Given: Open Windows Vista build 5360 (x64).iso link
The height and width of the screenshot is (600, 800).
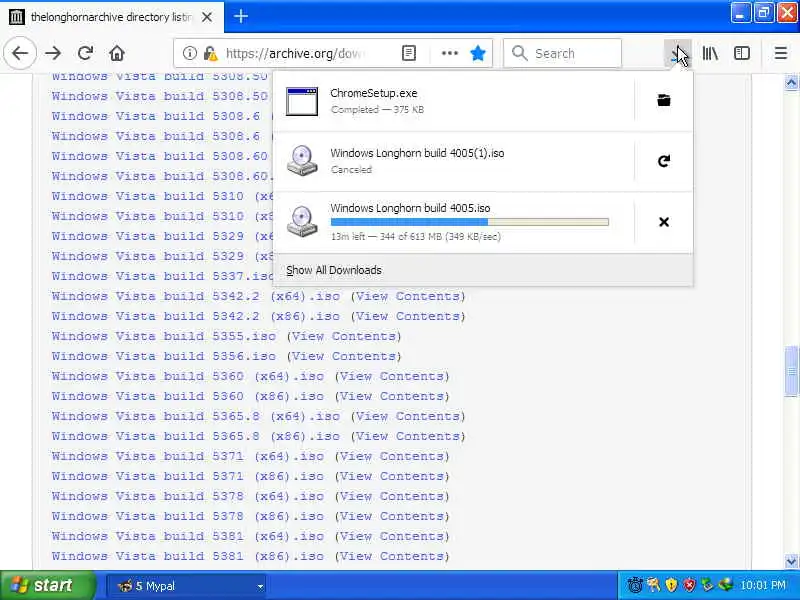Looking at the screenshot, I should click(188, 377).
